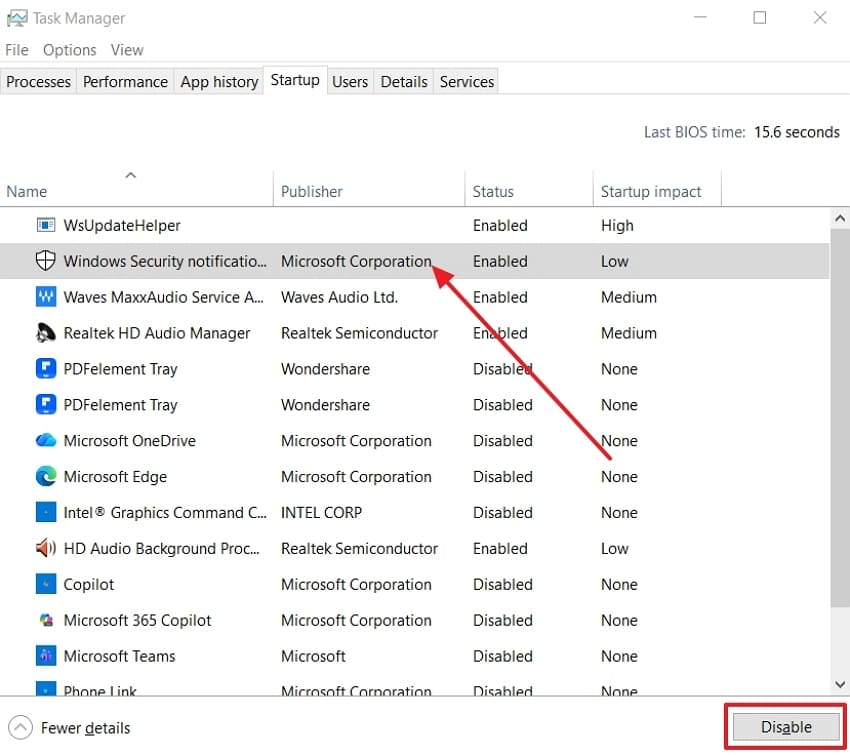Switch to the Performance tab
The image size is (850, 755).
pyautogui.click(x=124, y=81)
